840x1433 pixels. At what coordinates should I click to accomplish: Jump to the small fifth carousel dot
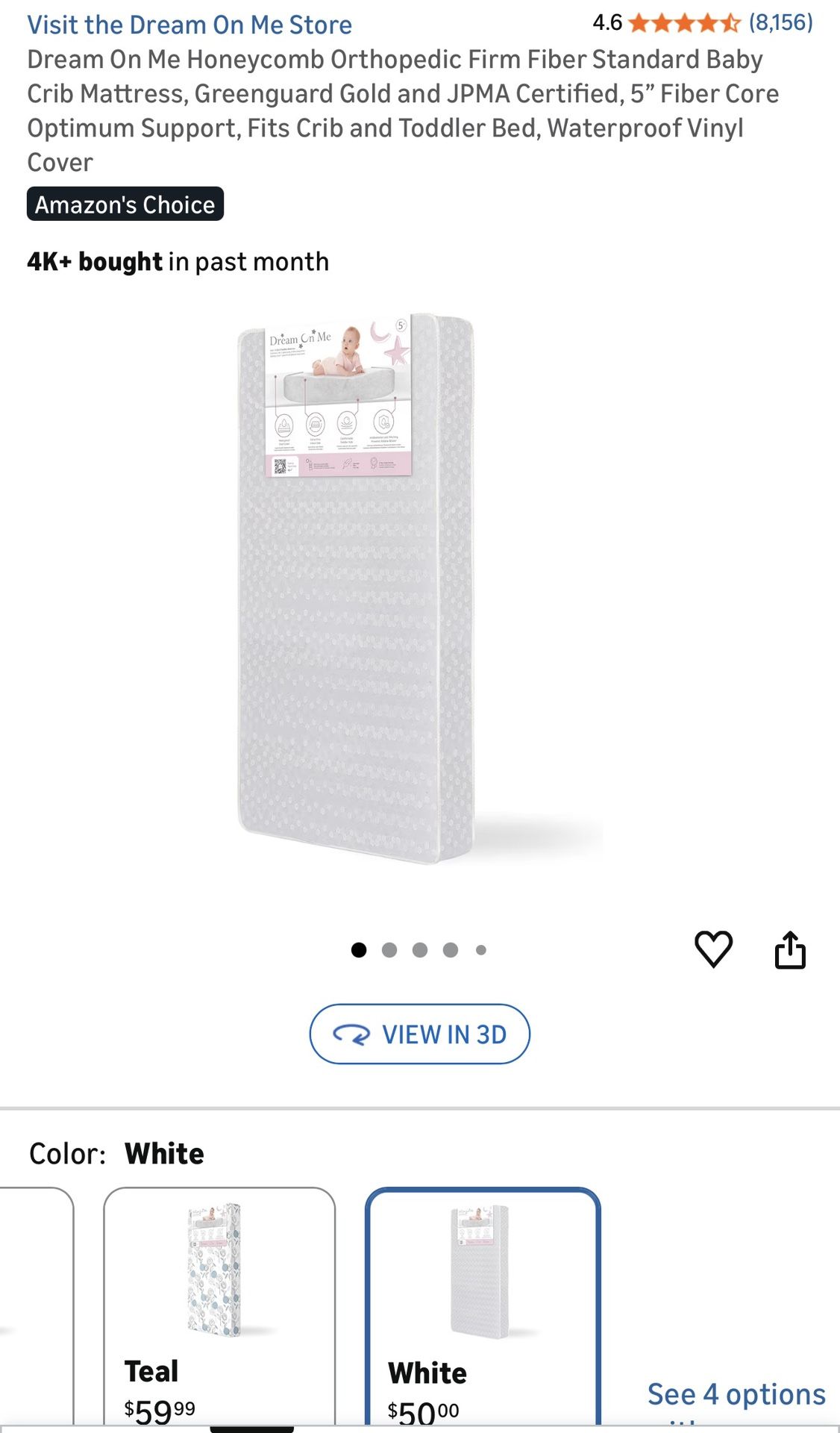click(x=481, y=950)
